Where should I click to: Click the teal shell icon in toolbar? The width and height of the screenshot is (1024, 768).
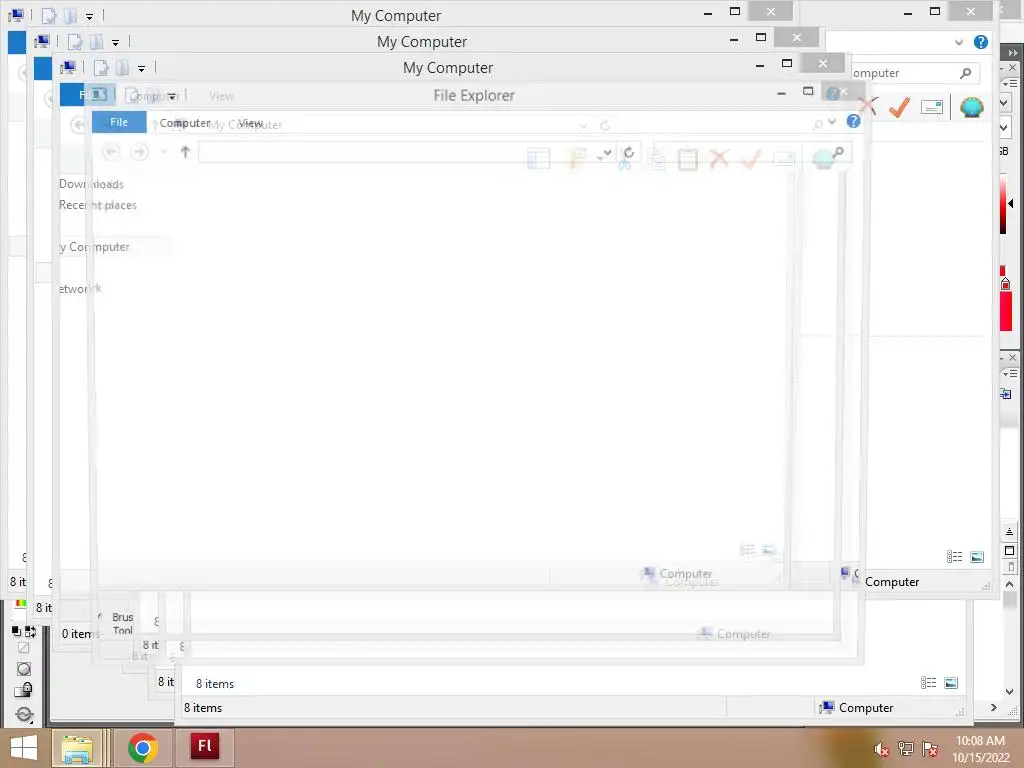pyautogui.click(x=971, y=106)
